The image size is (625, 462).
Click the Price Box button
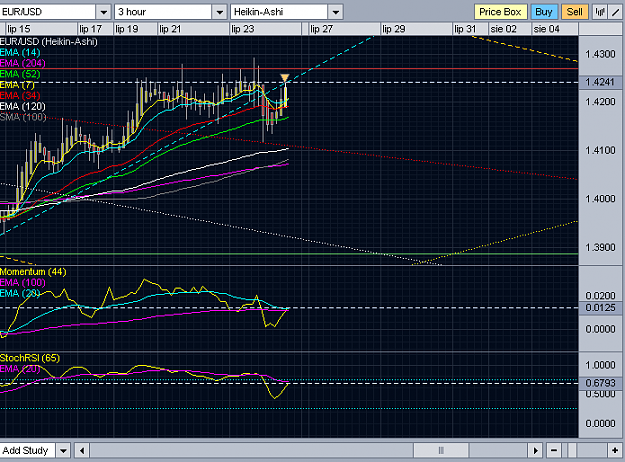point(500,12)
